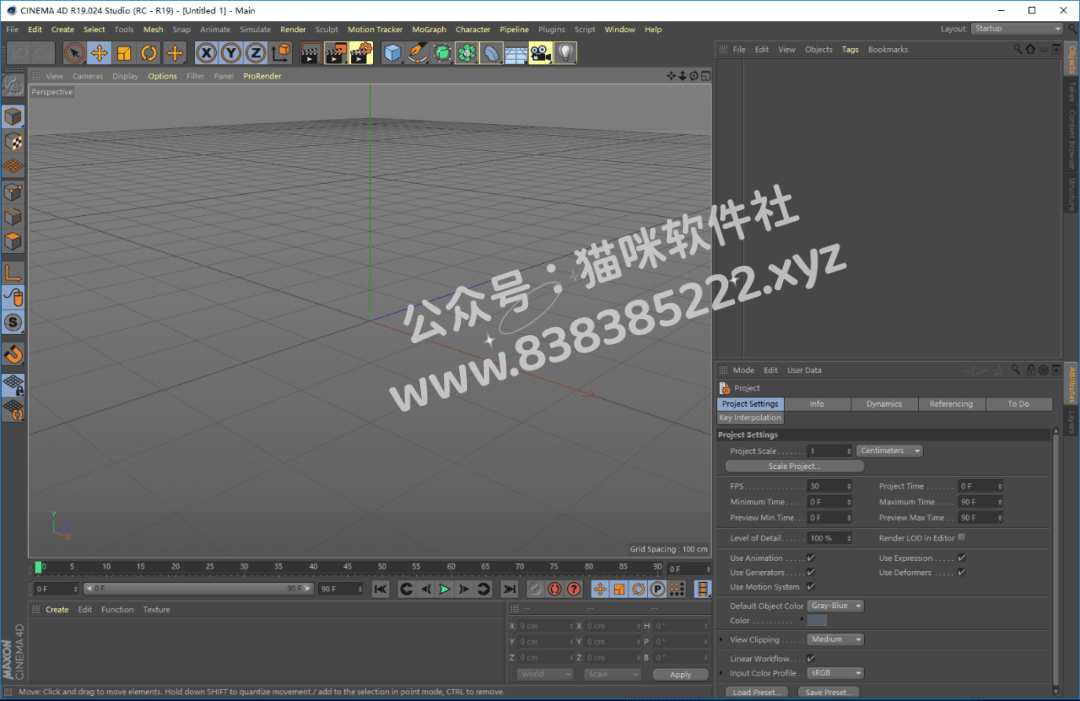
Task: Toggle the Y-axis lock icon
Action: pos(231,53)
